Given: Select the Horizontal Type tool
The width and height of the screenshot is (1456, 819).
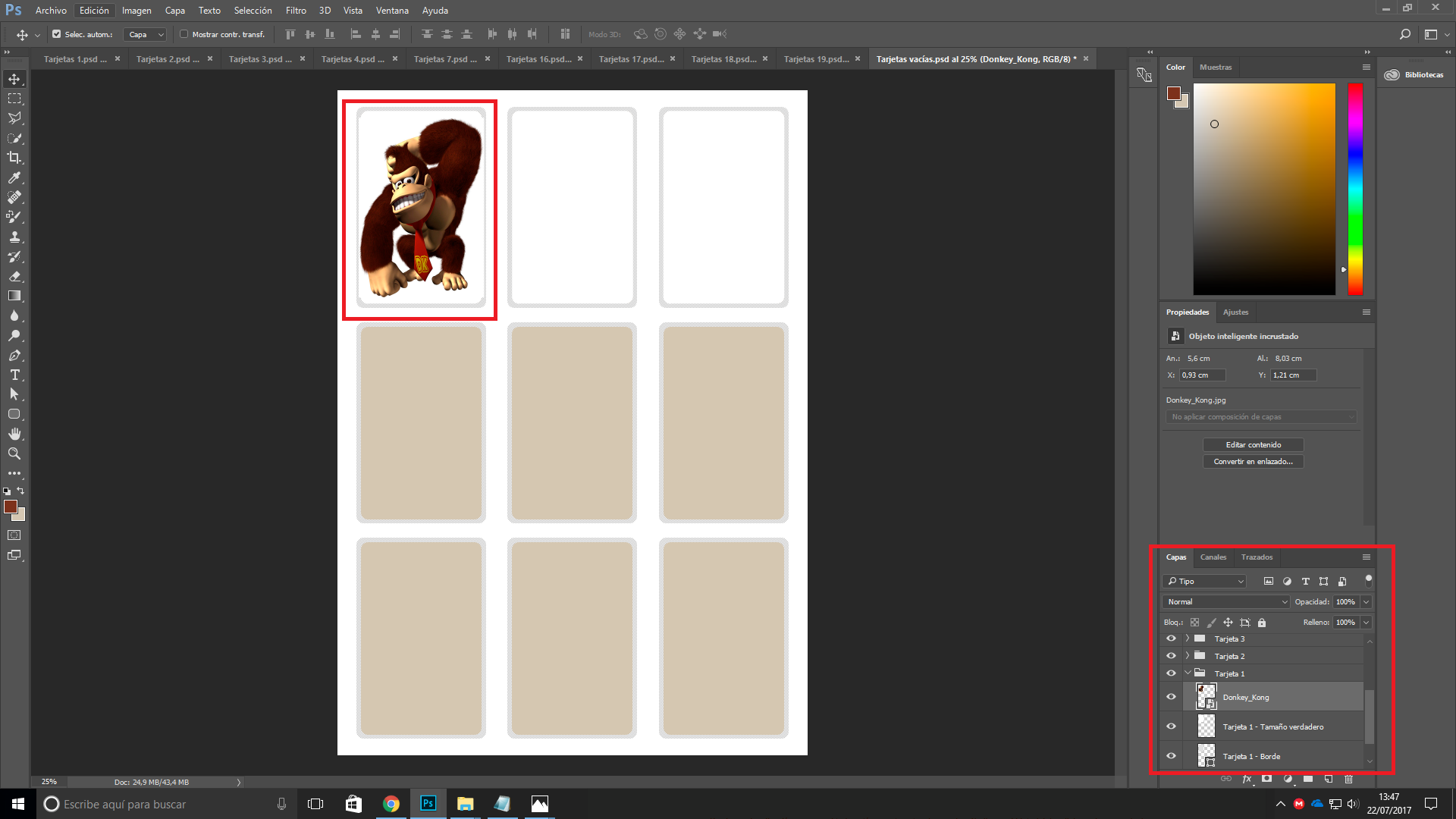Looking at the screenshot, I should click(14, 375).
